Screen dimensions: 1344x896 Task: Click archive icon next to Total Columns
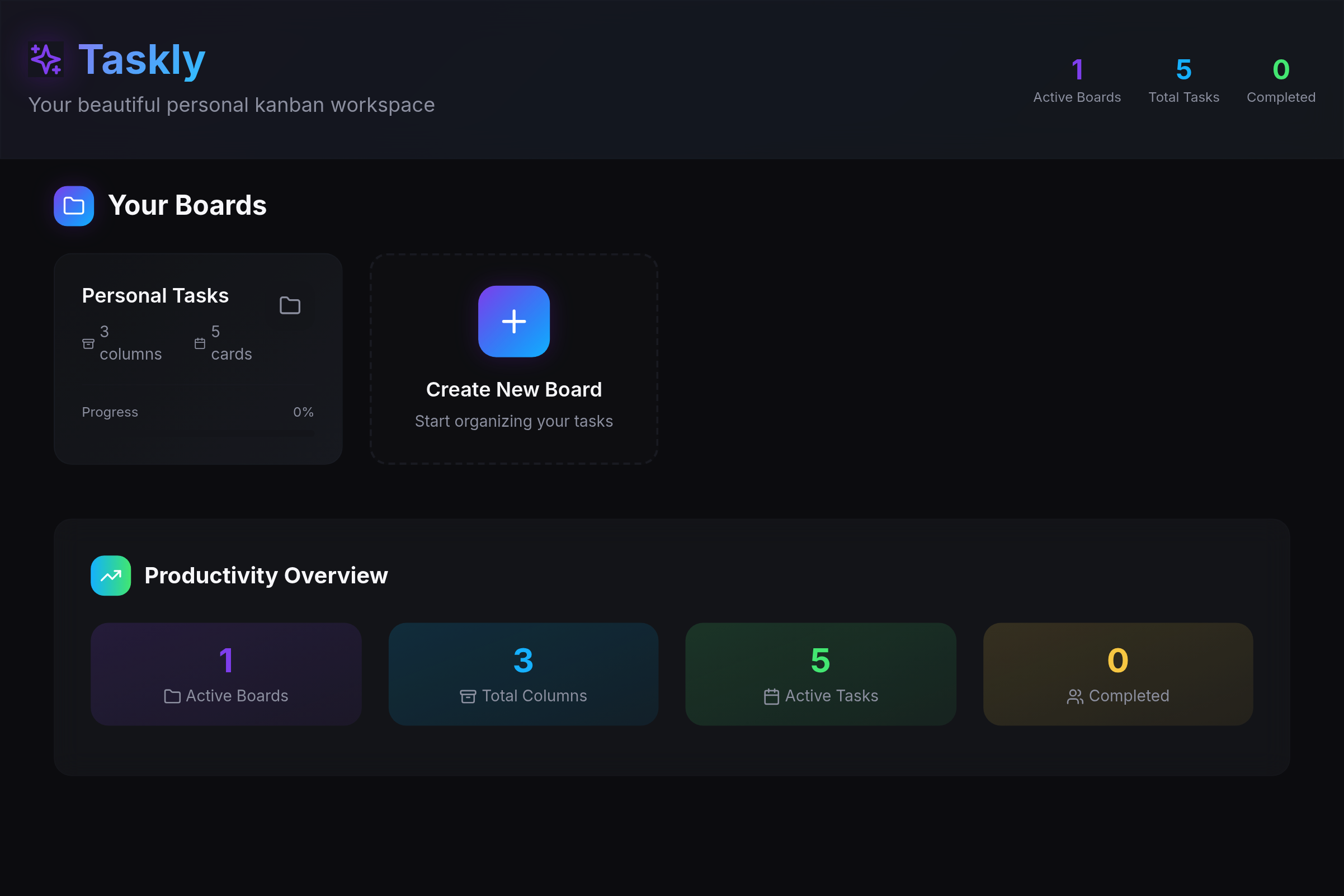(468, 696)
